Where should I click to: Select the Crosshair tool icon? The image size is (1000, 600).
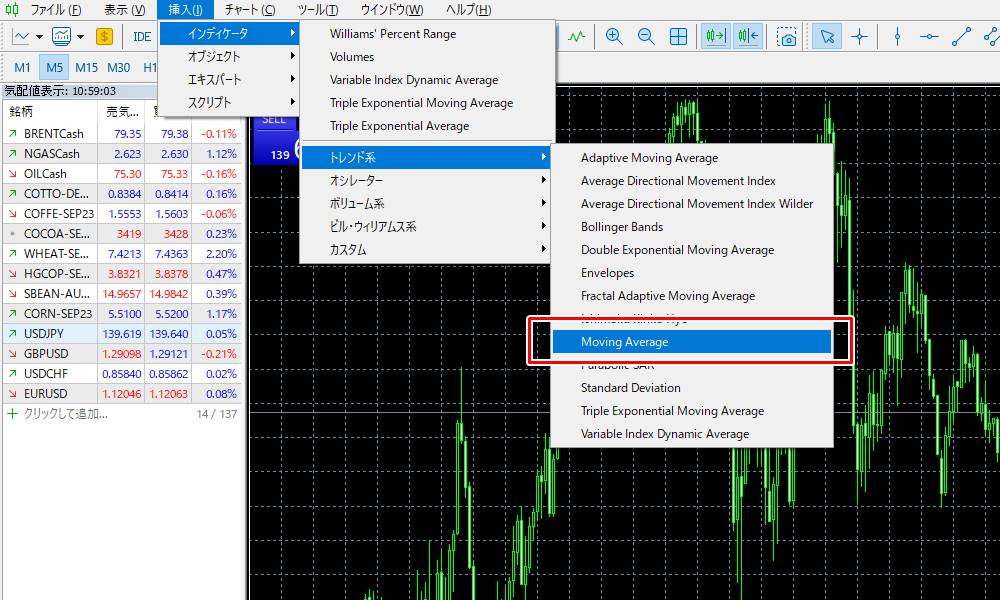pos(861,36)
